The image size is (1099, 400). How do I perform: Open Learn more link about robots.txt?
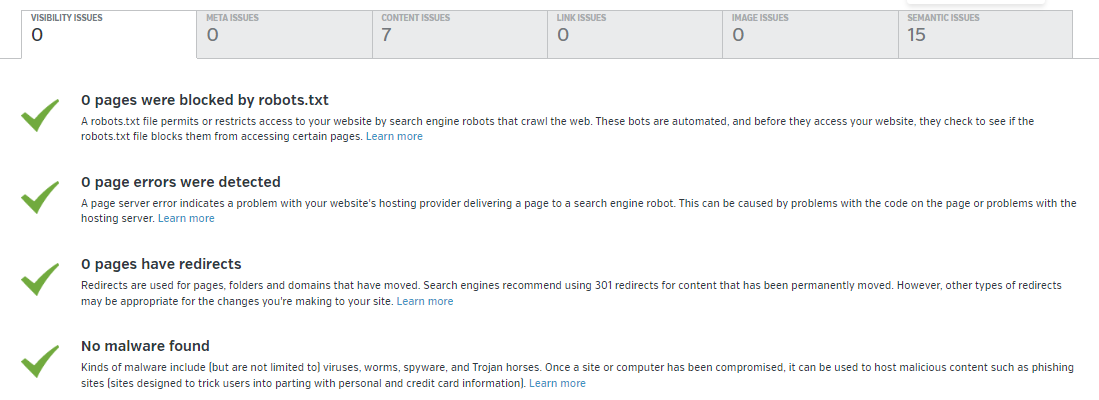pyautogui.click(x=394, y=136)
